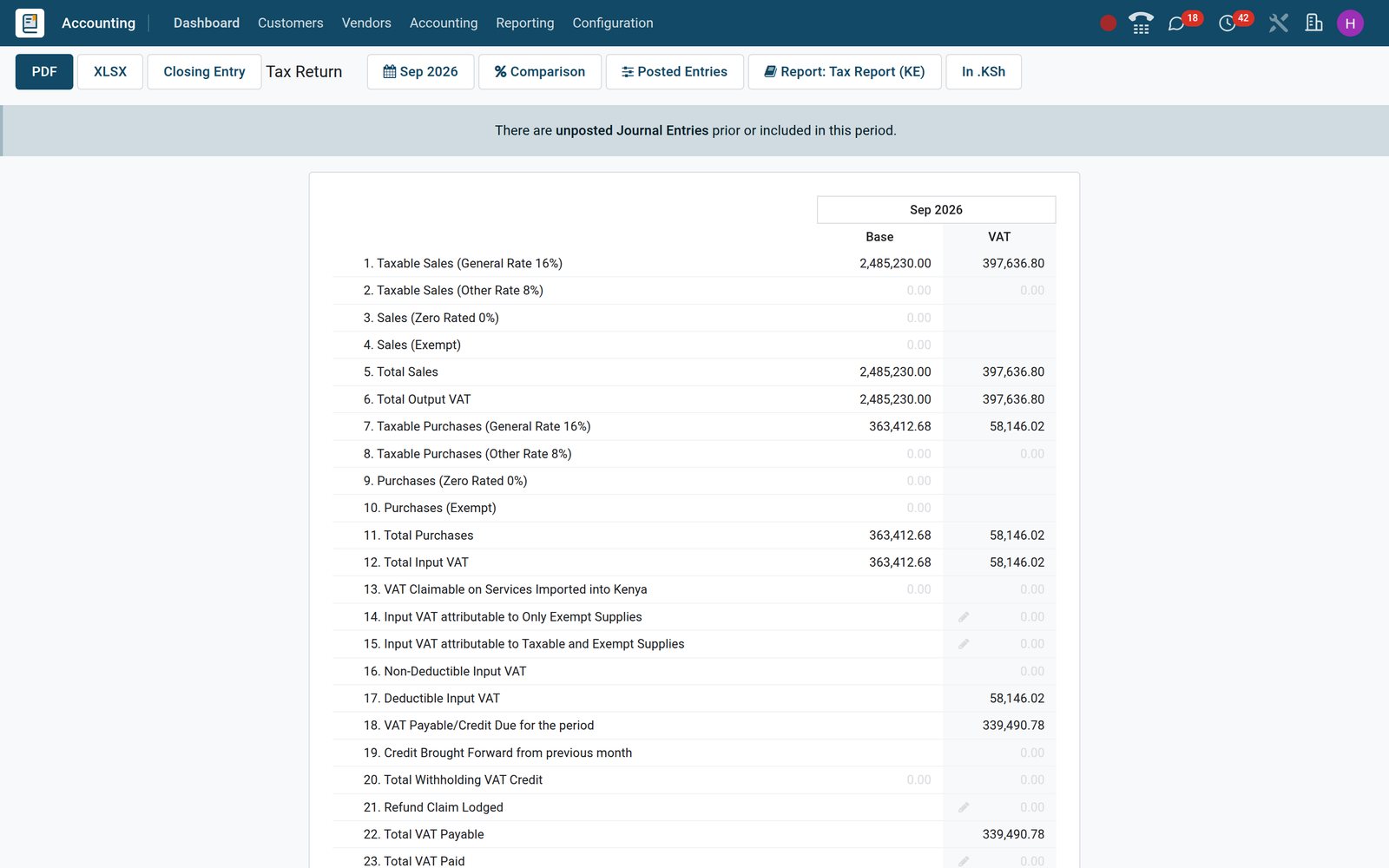Open the VoIP phone dialer icon
This screenshot has width=1389, height=868.
pyautogui.click(x=1141, y=23)
